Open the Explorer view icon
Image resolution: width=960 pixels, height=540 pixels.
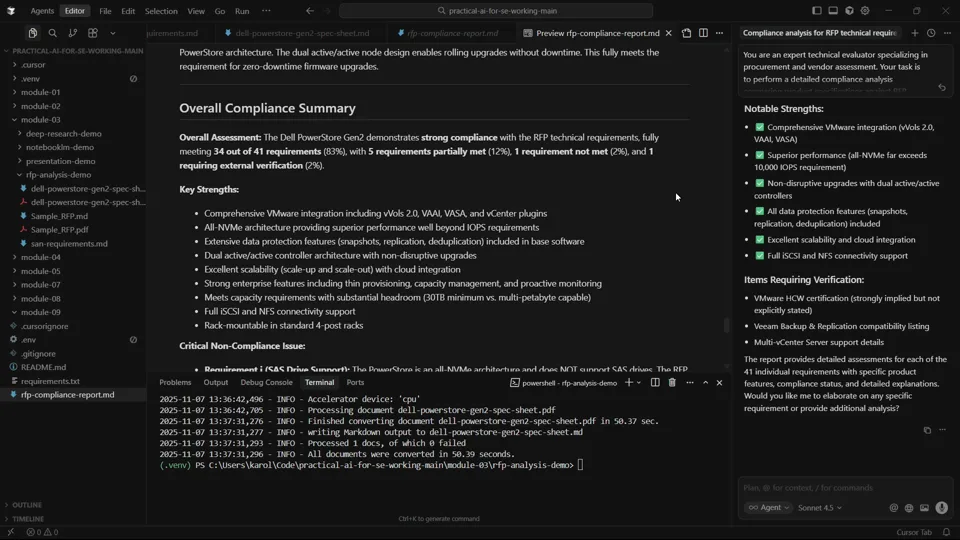(x=32, y=33)
